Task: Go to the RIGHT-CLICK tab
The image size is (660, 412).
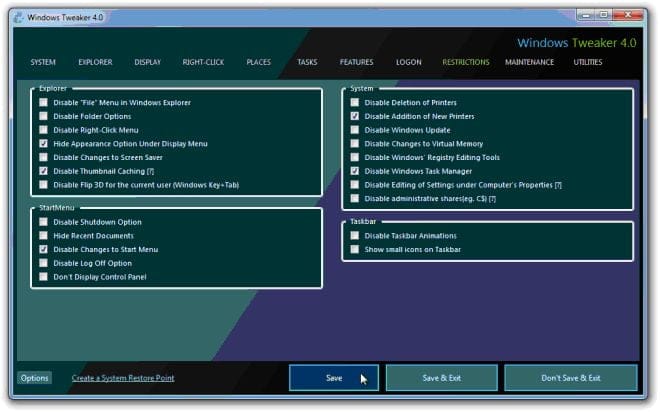Action: [203, 62]
